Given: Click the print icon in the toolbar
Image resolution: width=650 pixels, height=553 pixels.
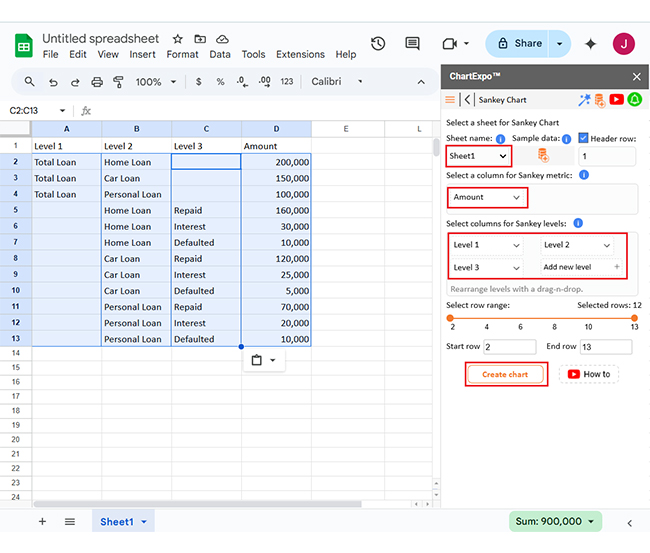Looking at the screenshot, I should [97, 82].
